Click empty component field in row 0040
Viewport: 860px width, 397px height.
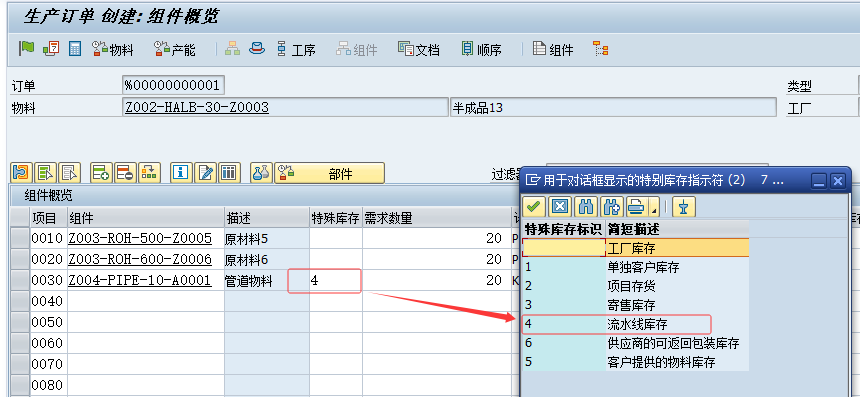point(145,301)
